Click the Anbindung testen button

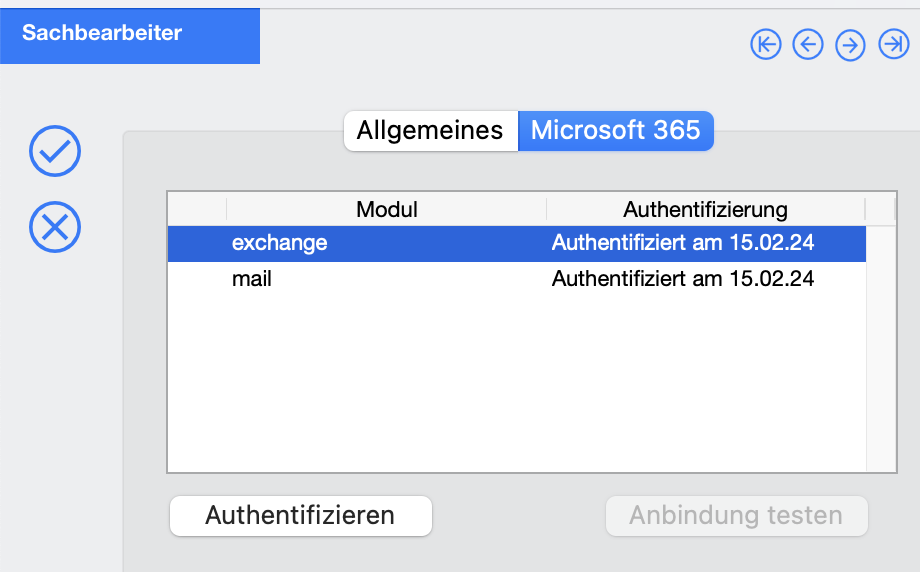(x=736, y=516)
